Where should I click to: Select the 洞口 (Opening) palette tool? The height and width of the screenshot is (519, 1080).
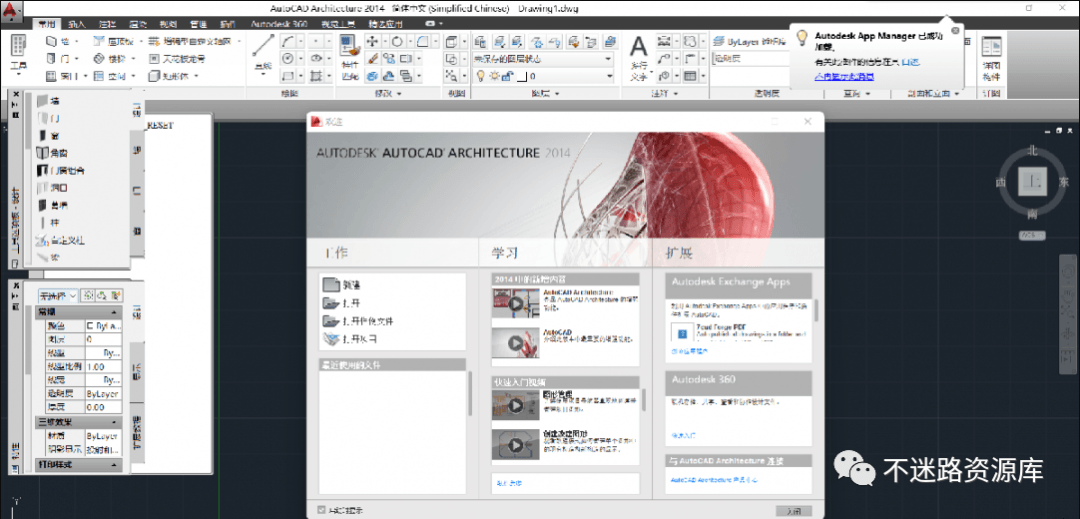click(51, 187)
